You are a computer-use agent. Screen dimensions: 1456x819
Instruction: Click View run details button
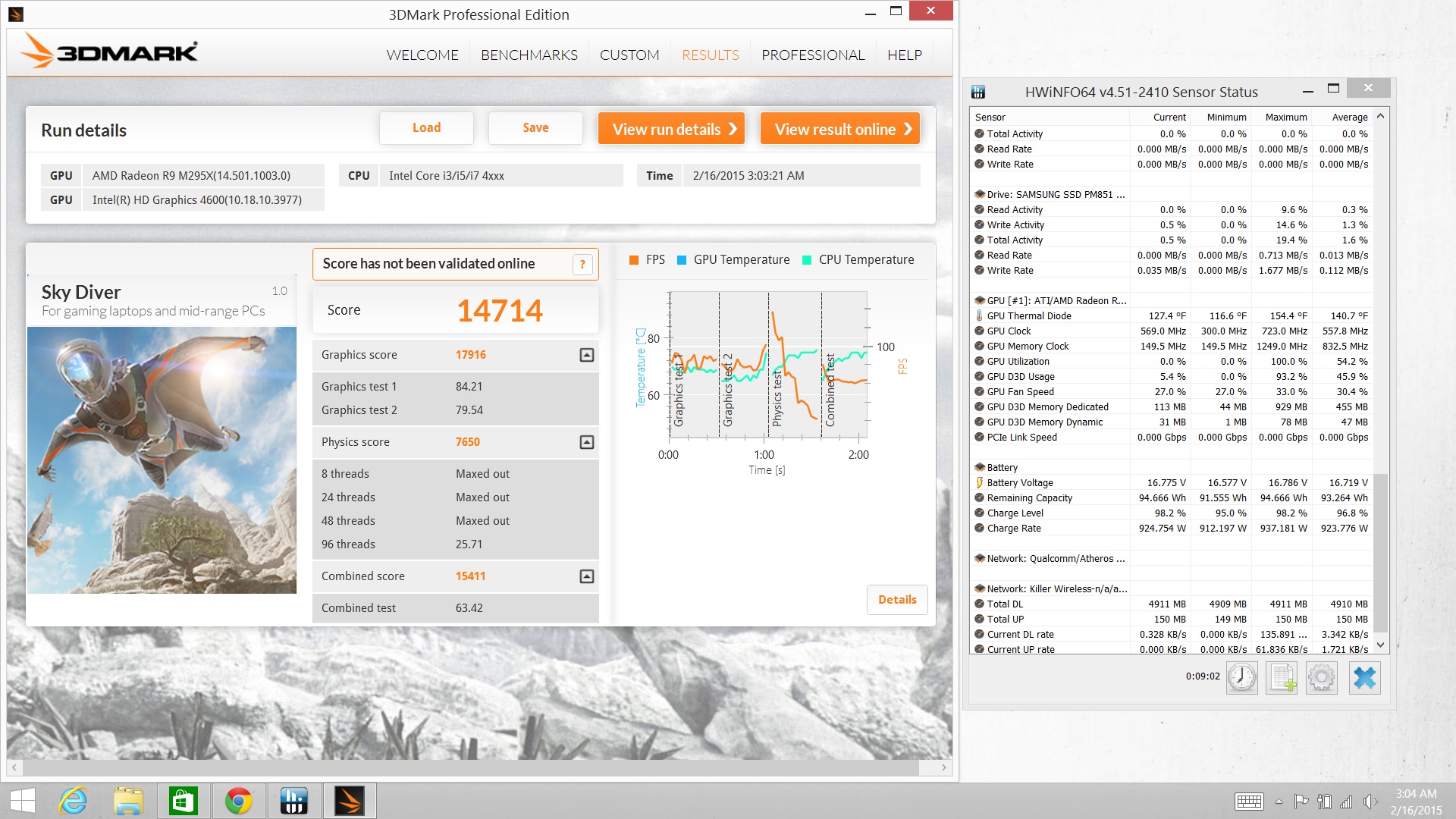click(x=671, y=129)
